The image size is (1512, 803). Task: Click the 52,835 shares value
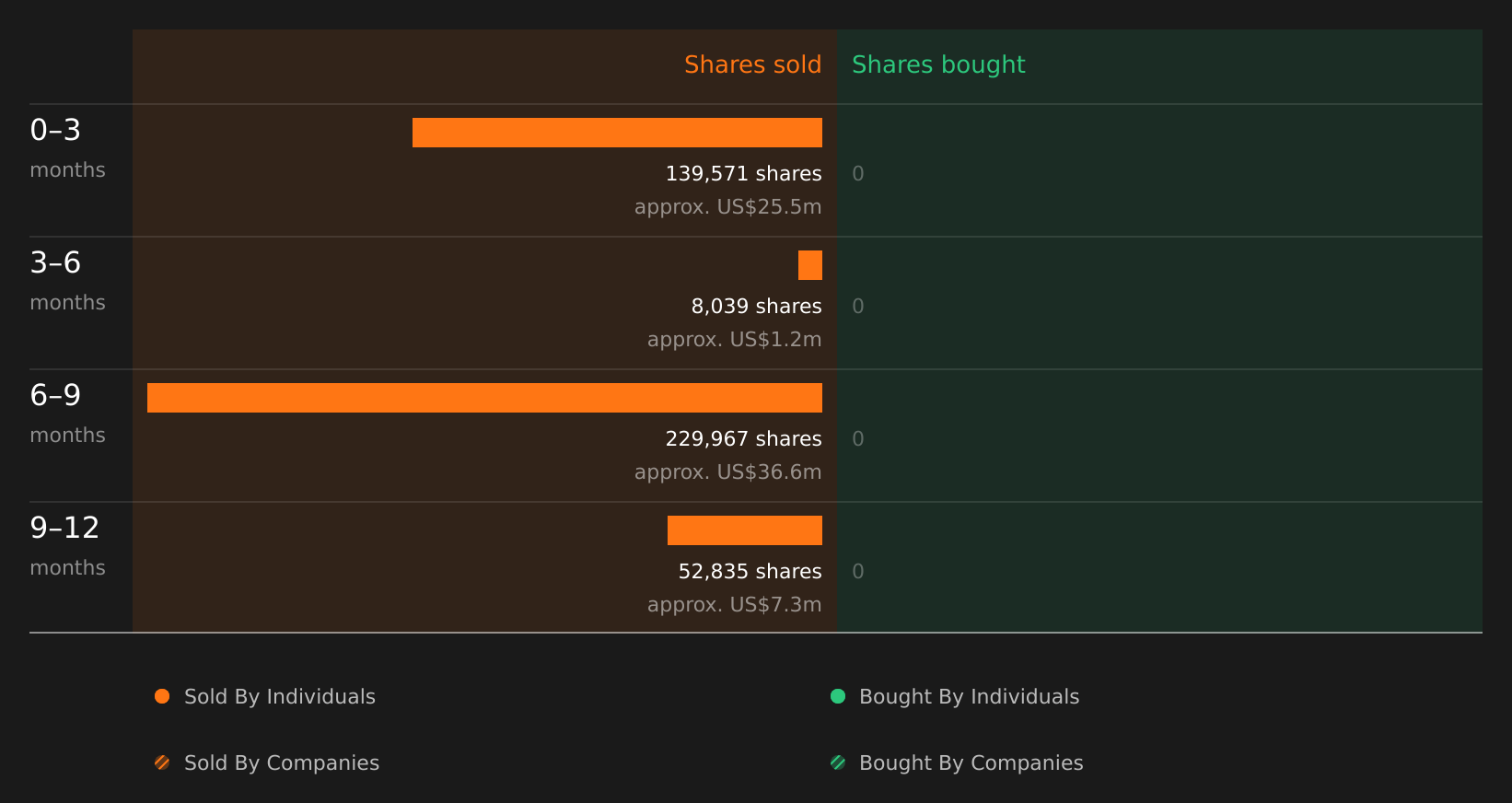coord(750,572)
